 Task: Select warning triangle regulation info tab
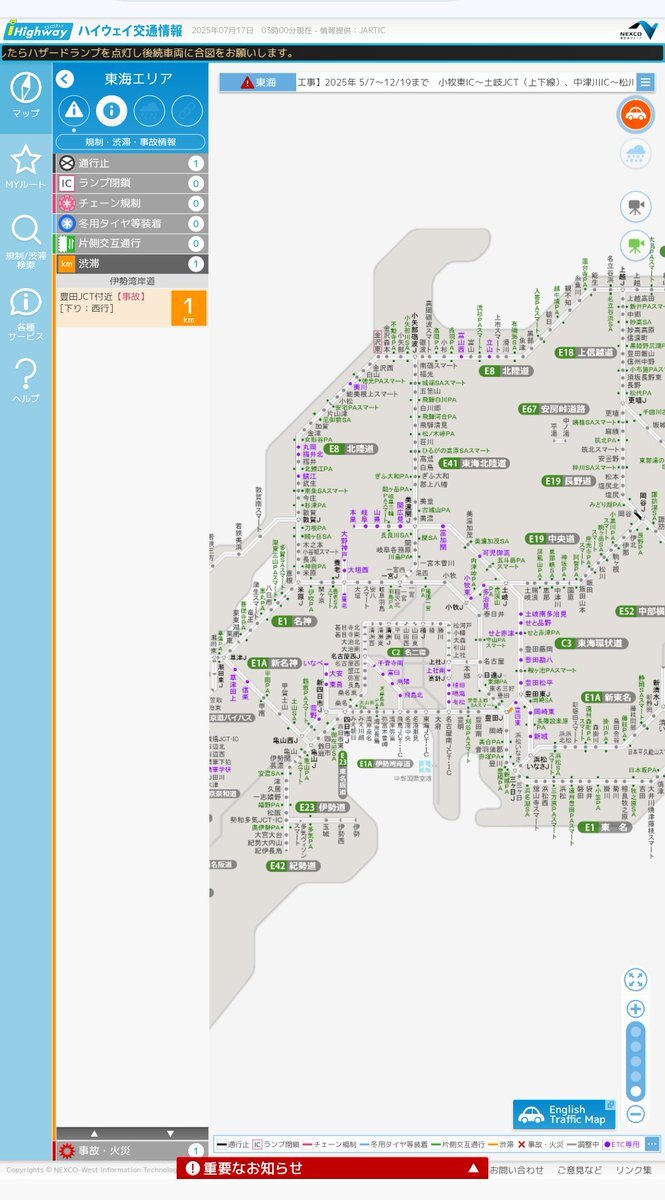[x=74, y=110]
